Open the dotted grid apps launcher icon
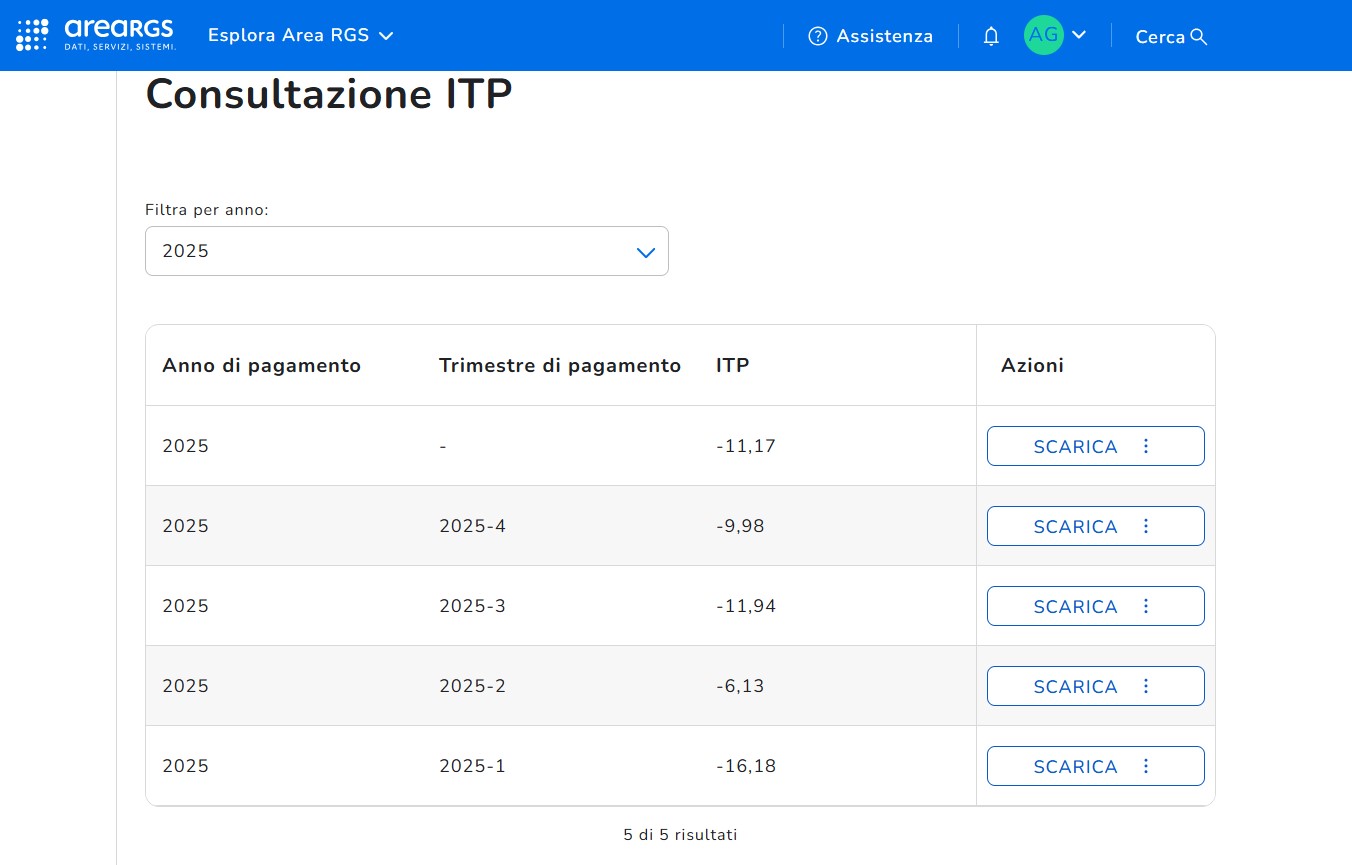1352x865 pixels. point(32,35)
